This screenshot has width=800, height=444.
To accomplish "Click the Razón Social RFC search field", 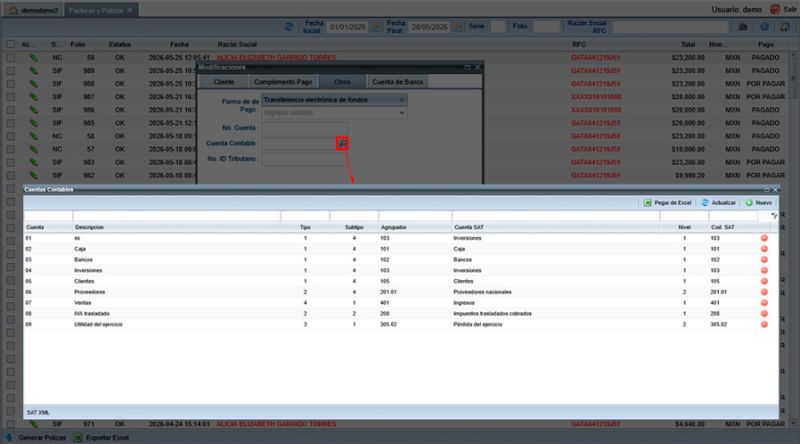I will click(670, 27).
